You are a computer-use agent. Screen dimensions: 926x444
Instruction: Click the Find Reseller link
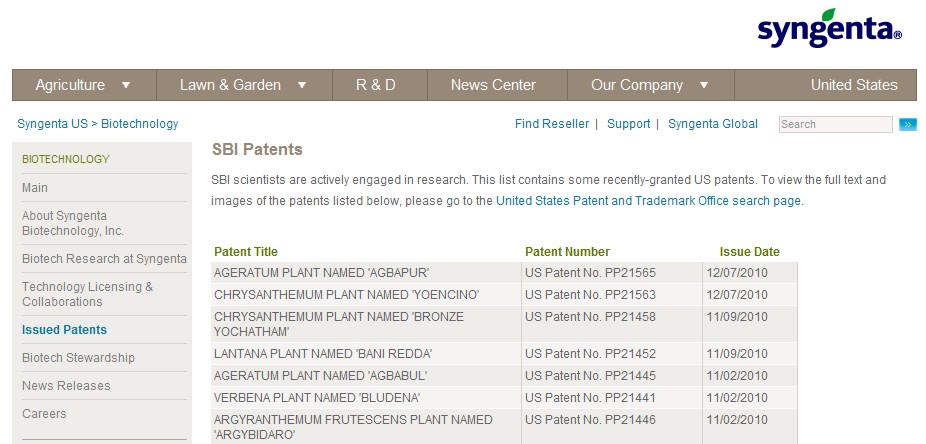(x=552, y=124)
